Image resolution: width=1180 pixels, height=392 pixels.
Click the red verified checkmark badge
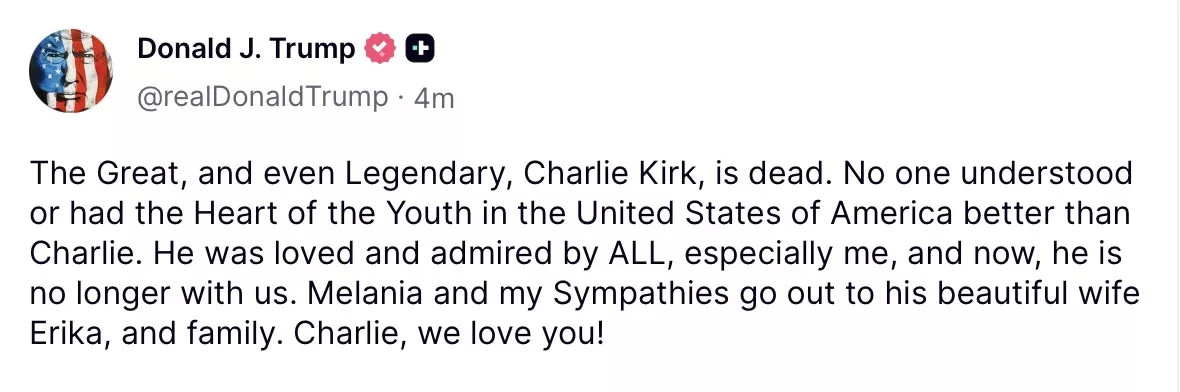coord(380,50)
